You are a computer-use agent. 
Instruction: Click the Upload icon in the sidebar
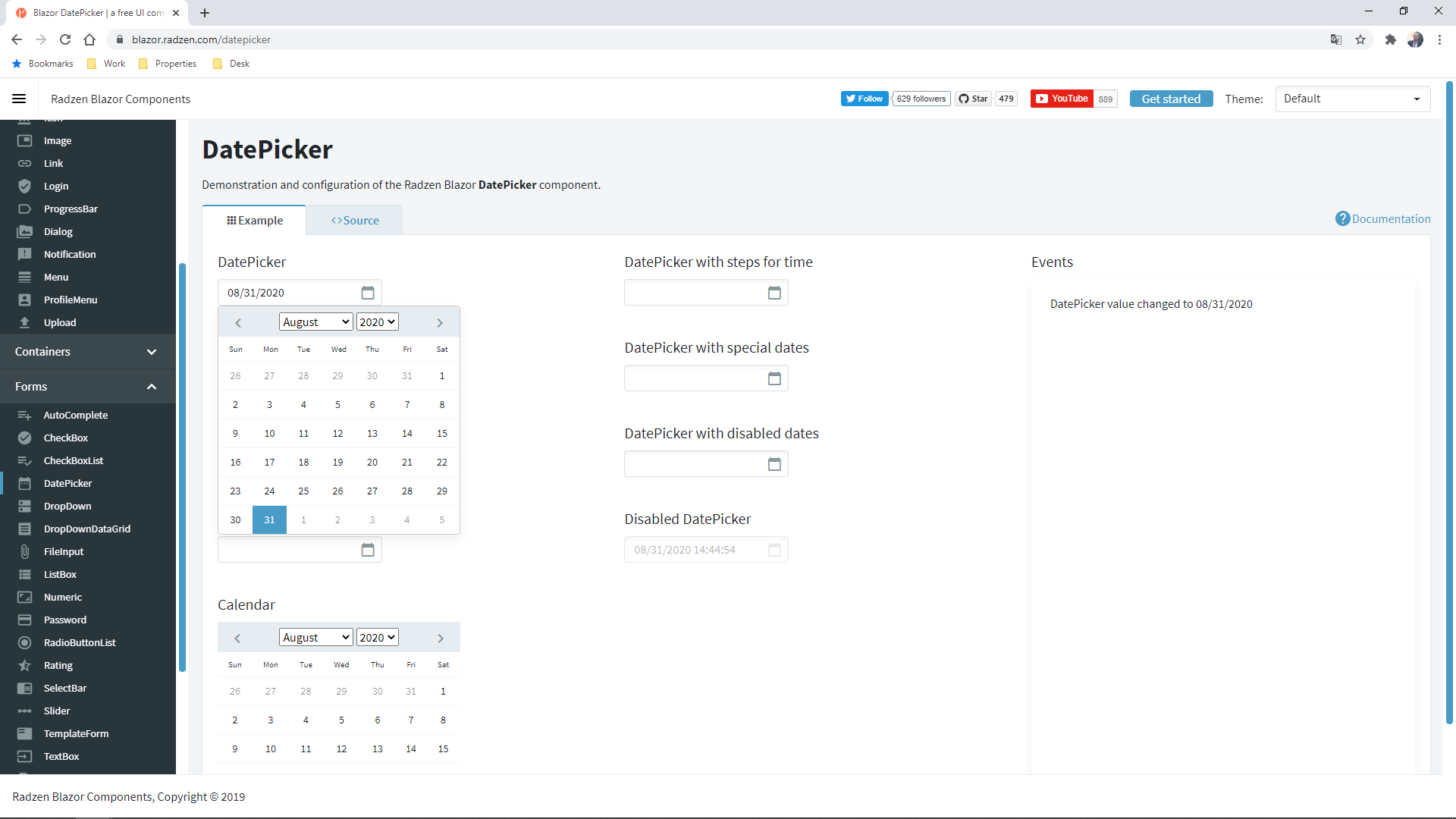(x=25, y=322)
